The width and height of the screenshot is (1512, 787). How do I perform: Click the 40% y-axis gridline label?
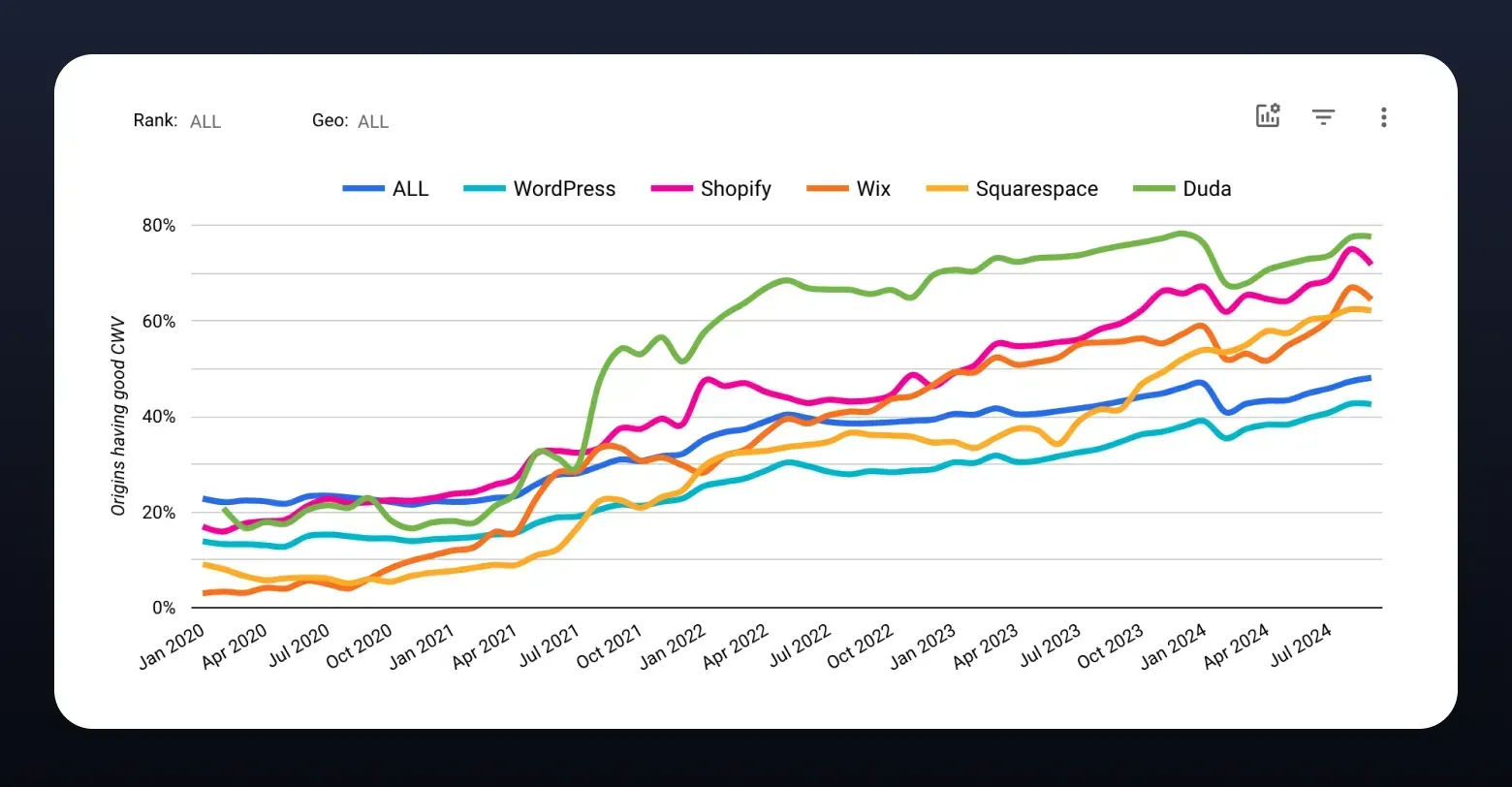[157, 417]
